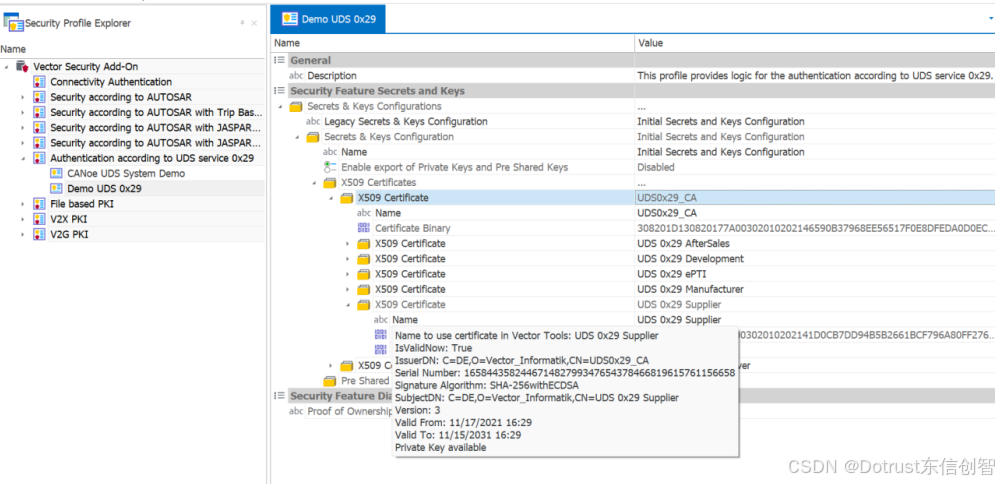The width and height of the screenshot is (999, 484).
Task: Click the Disabled value for private key export
Action: tap(656, 167)
